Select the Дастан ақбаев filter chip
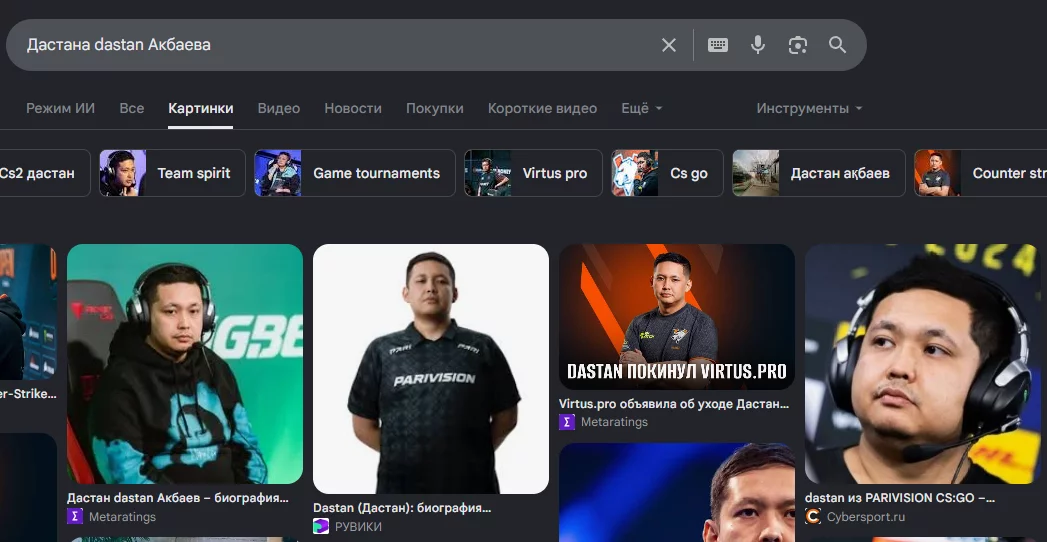This screenshot has height=542, width=1047. (x=819, y=173)
